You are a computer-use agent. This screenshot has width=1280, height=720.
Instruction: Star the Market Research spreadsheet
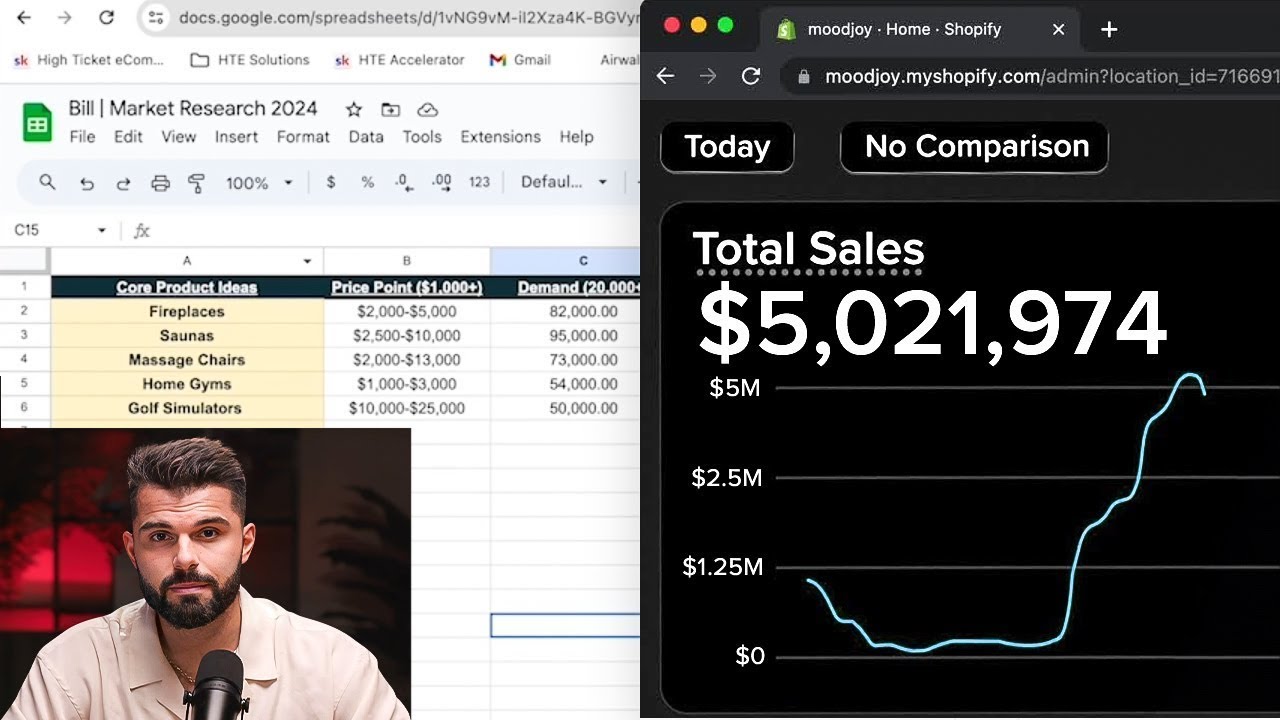point(352,110)
